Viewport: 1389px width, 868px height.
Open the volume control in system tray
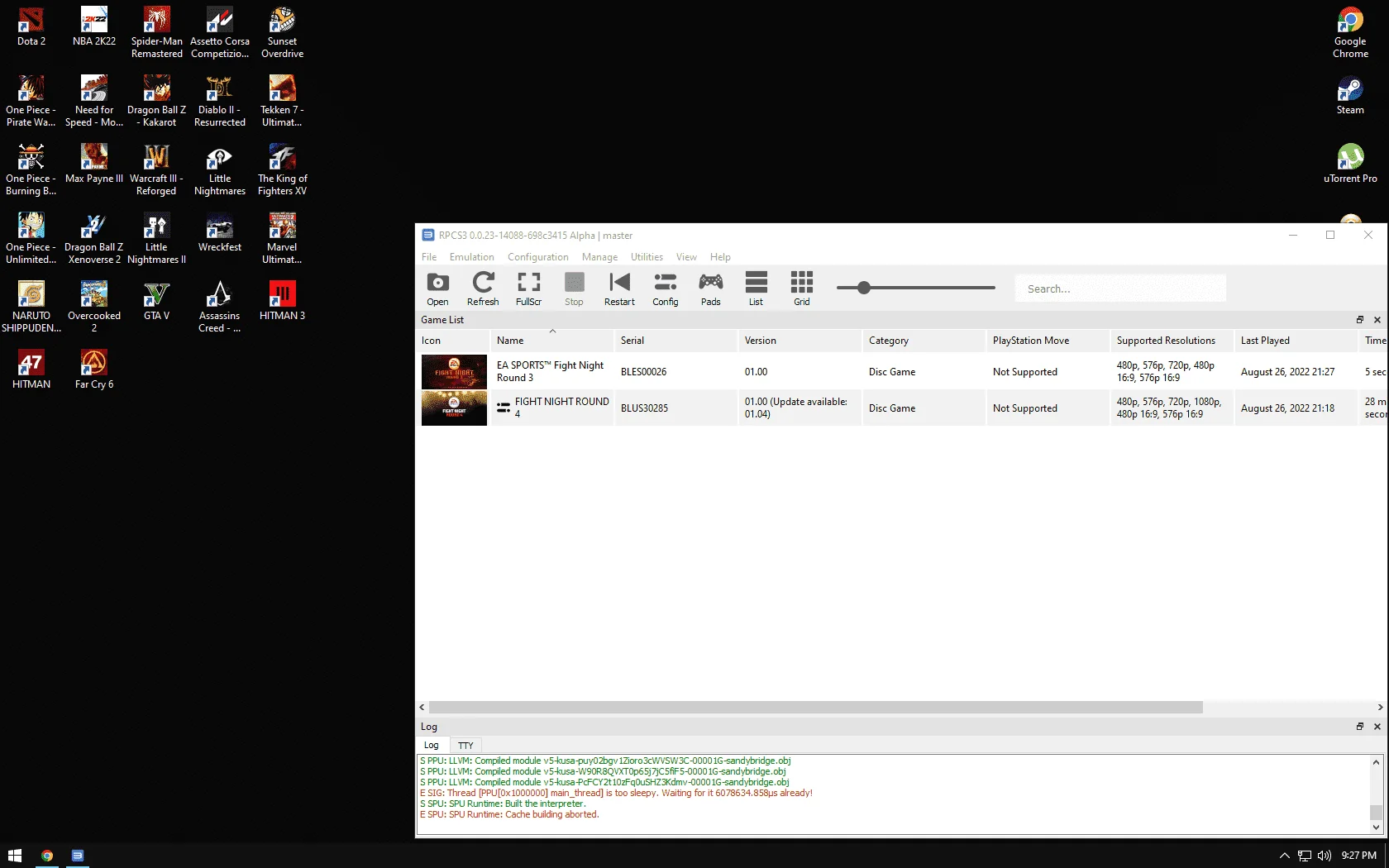(x=1325, y=856)
